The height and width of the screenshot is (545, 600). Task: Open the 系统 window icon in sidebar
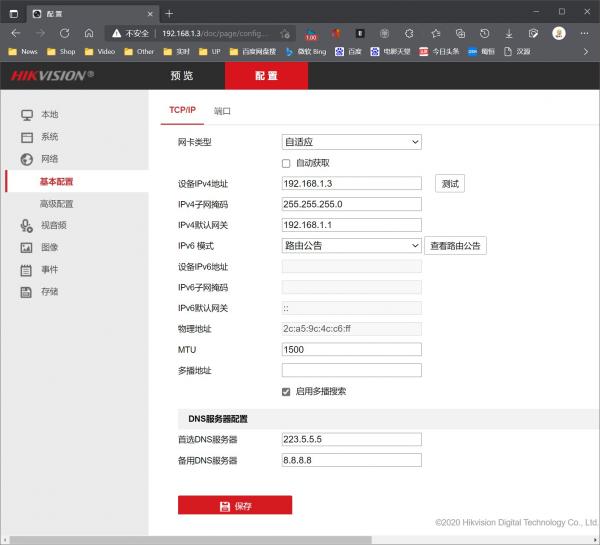pyautogui.click(x=27, y=137)
